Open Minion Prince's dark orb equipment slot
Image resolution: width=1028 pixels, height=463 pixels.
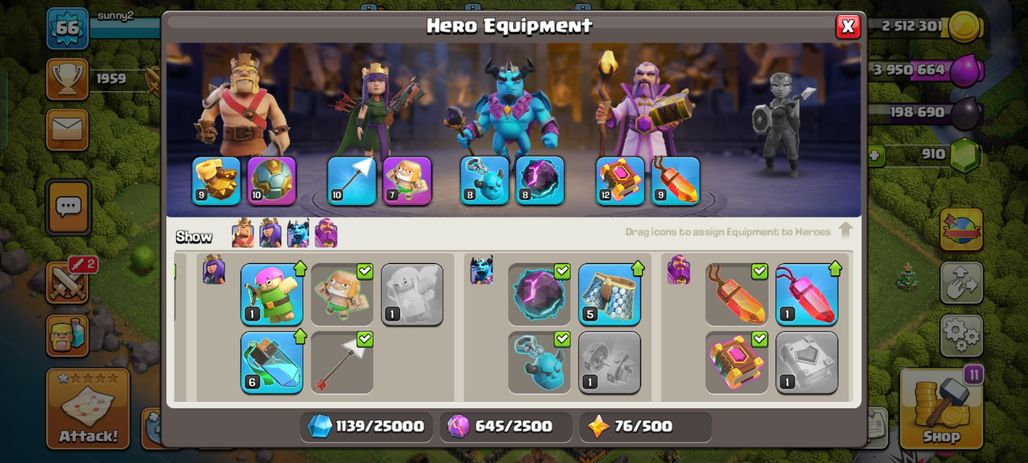pyautogui.click(x=540, y=181)
